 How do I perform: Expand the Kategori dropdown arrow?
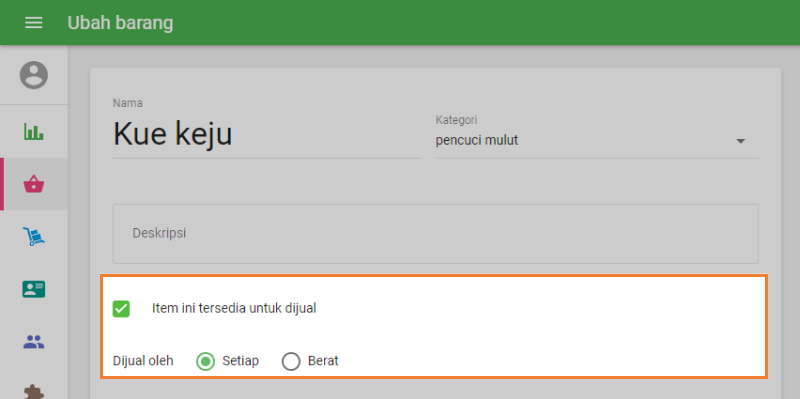[741, 141]
